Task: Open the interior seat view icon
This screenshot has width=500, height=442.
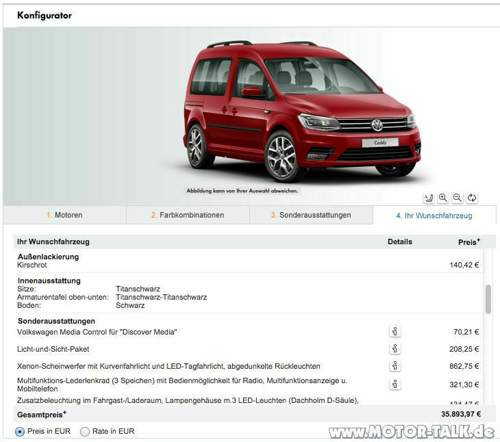Action: (428, 198)
